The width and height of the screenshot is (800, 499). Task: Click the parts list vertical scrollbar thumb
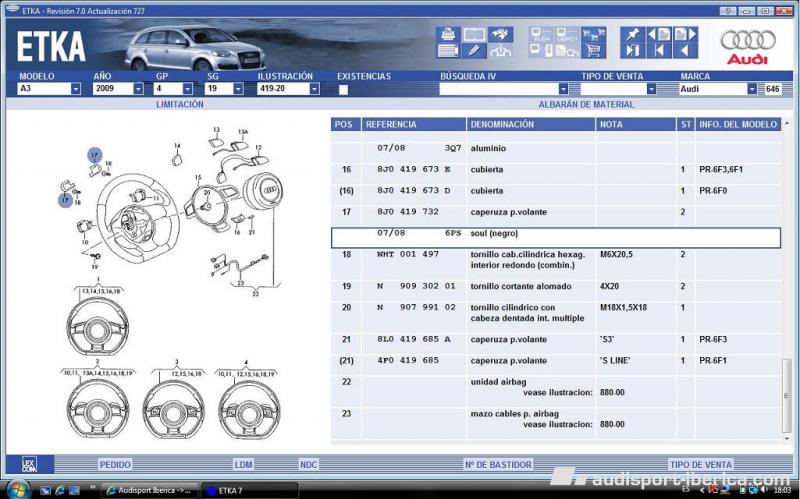click(786, 395)
